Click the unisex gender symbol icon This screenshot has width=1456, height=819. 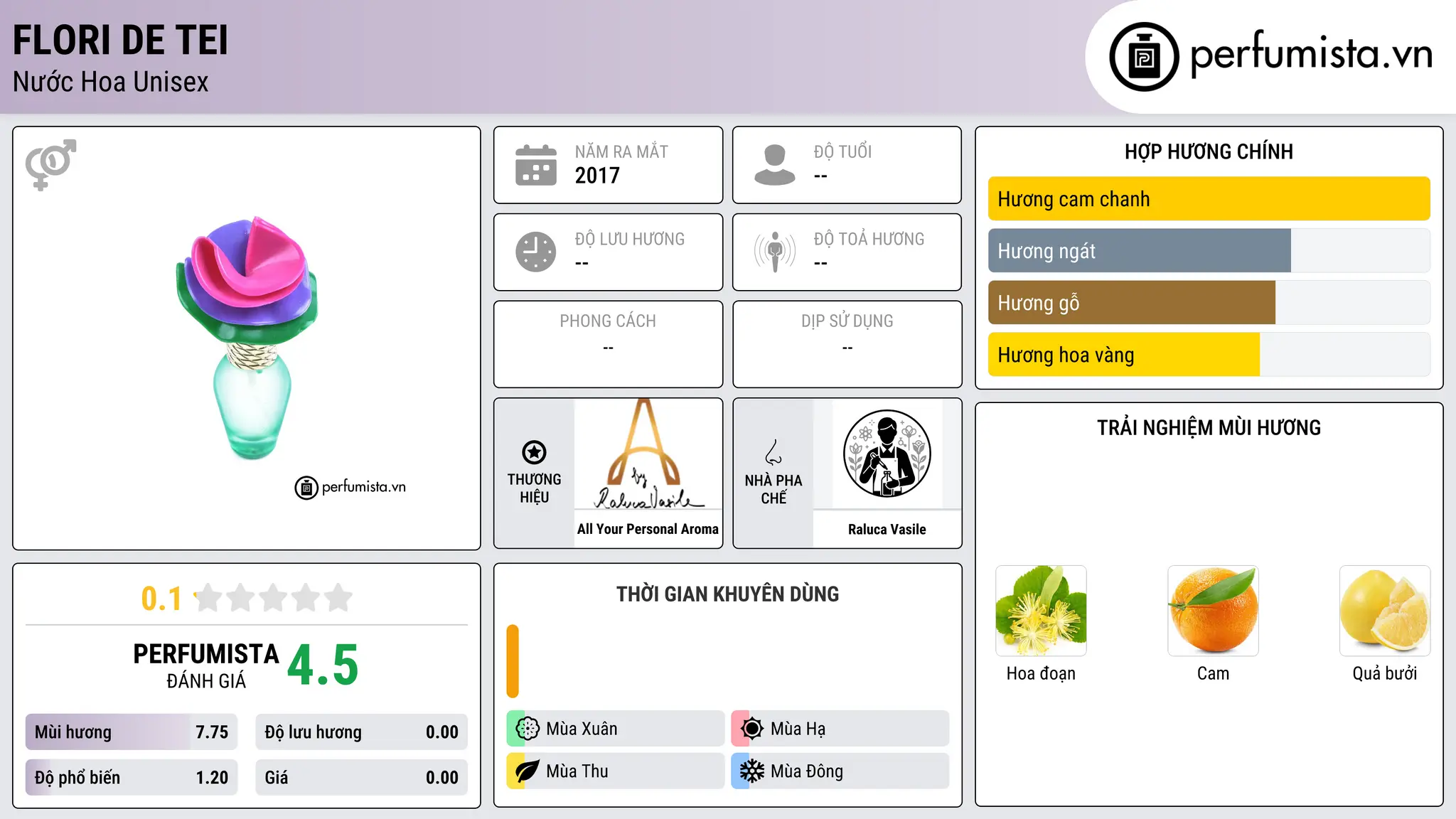[x=50, y=164]
